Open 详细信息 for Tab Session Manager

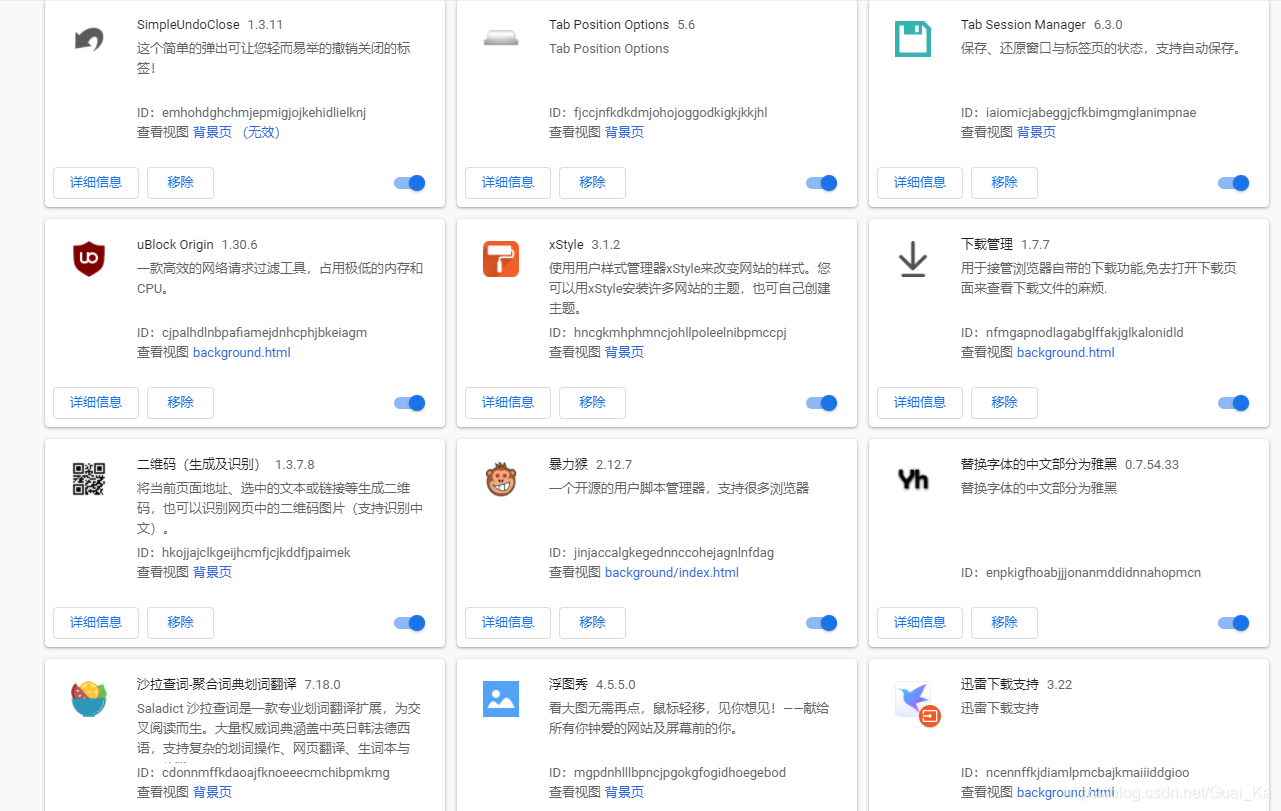[x=920, y=183]
